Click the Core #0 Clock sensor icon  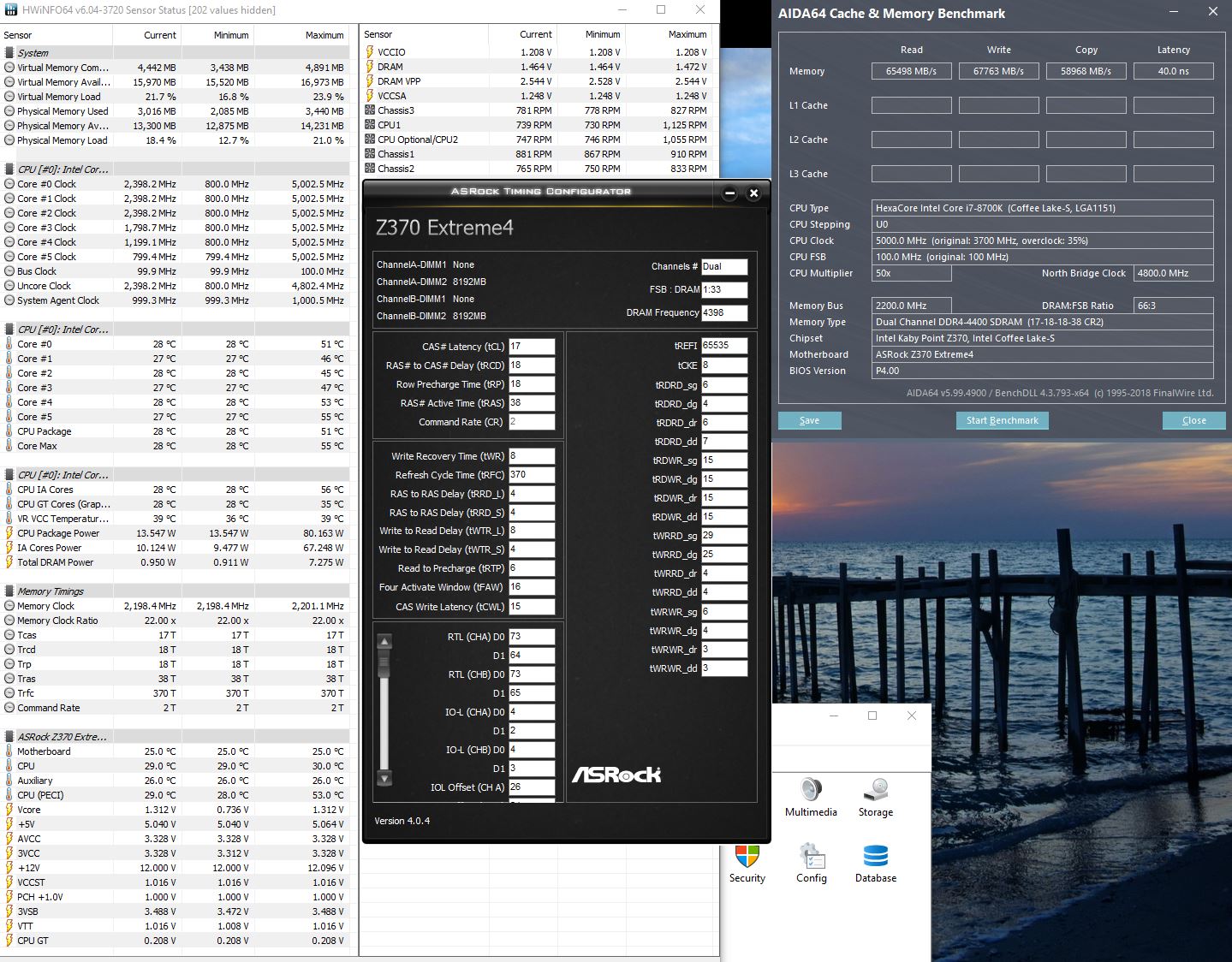coord(9,184)
